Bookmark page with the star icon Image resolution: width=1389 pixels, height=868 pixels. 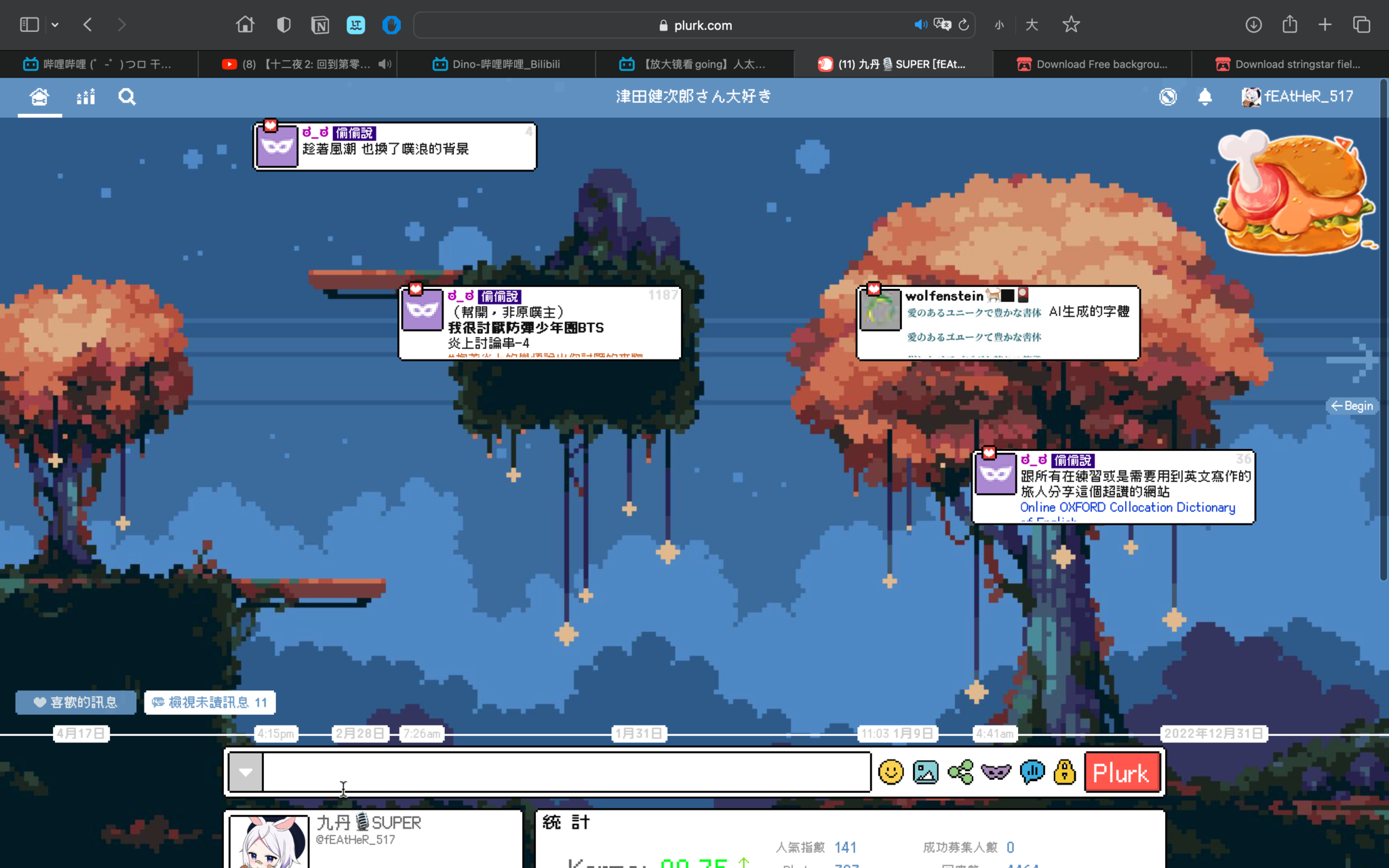(1071, 24)
